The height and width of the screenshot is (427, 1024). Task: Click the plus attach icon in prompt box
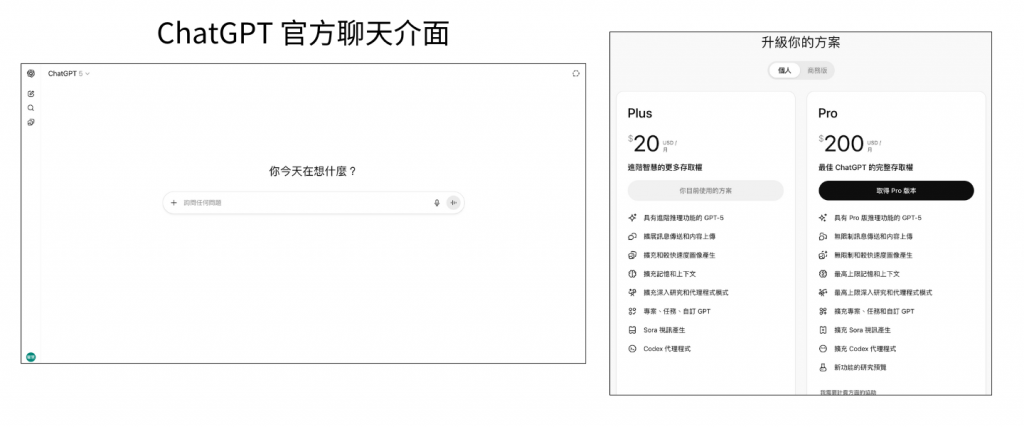(174, 202)
